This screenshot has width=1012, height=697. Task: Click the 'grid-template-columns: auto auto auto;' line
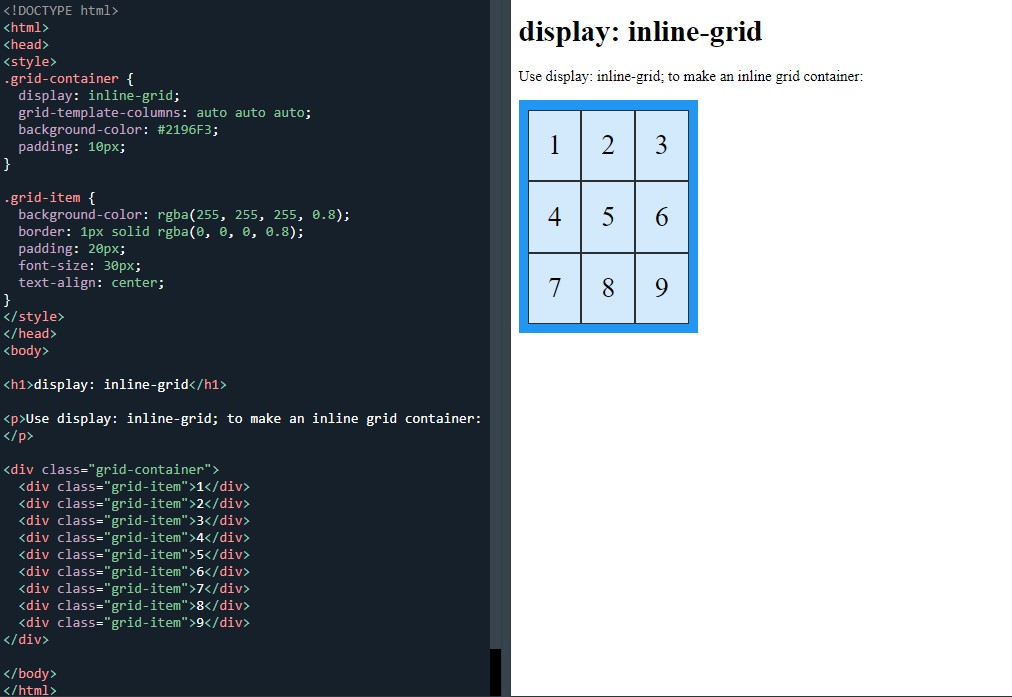point(165,112)
